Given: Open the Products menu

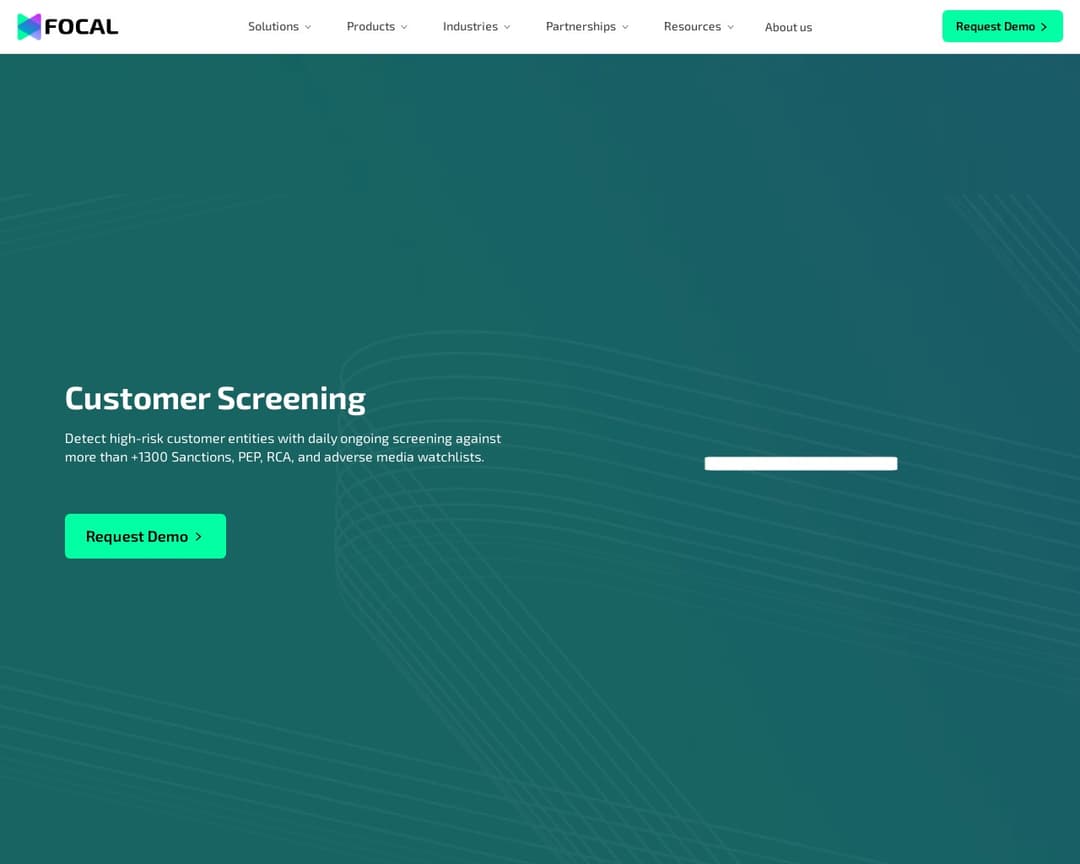Looking at the screenshot, I should point(370,26).
